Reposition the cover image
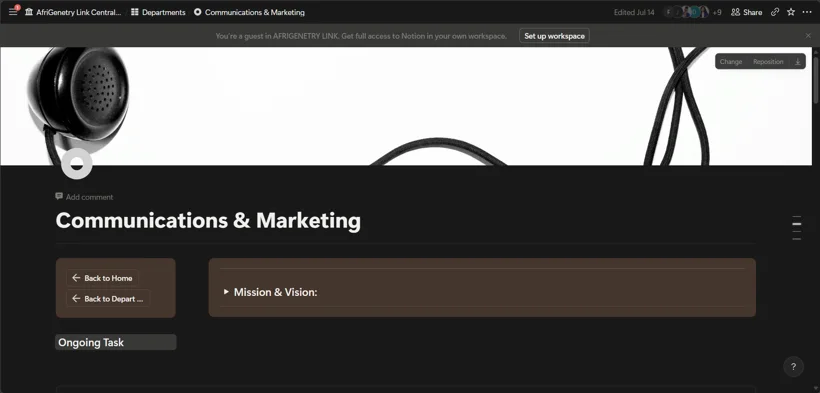This screenshot has width=820, height=393. point(768,62)
